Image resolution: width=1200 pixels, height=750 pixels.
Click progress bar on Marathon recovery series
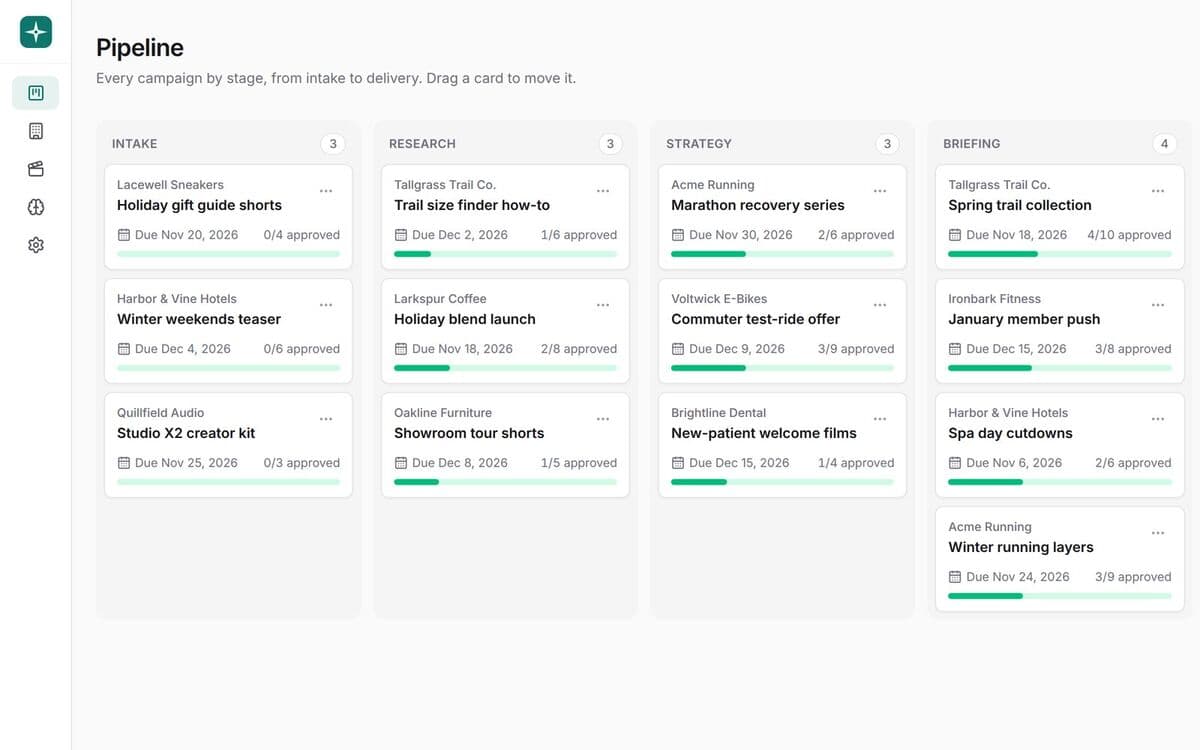coord(782,254)
